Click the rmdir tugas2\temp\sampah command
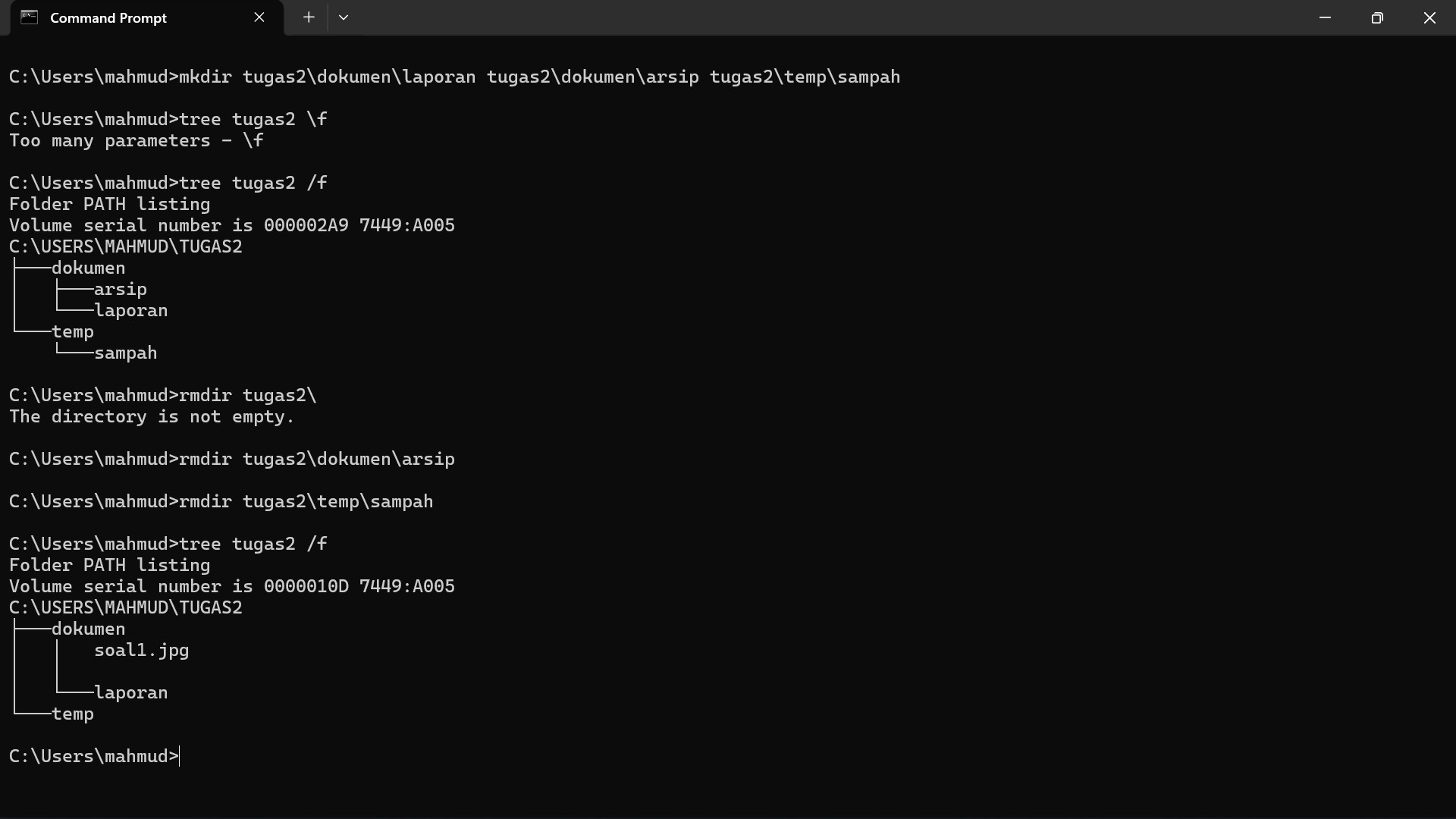Screen dimensions: 1456x819 221,502
